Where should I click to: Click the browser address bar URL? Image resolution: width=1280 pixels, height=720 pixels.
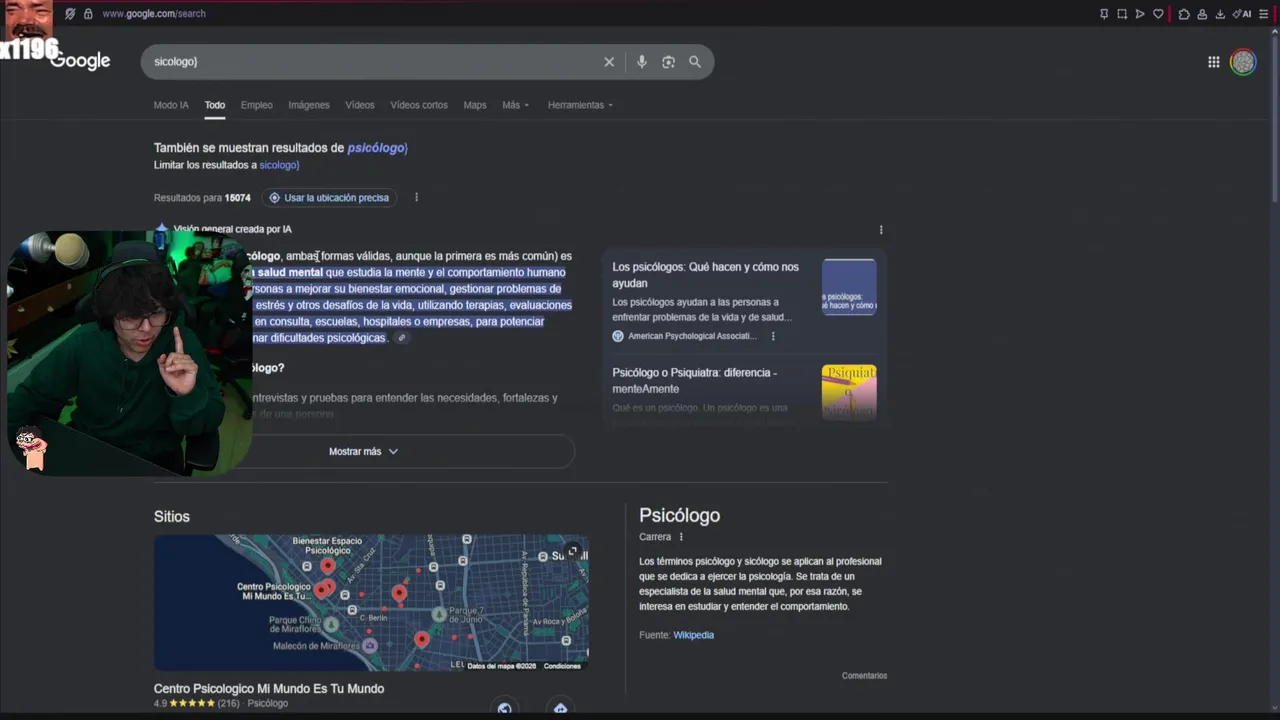(x=154, y=14)
